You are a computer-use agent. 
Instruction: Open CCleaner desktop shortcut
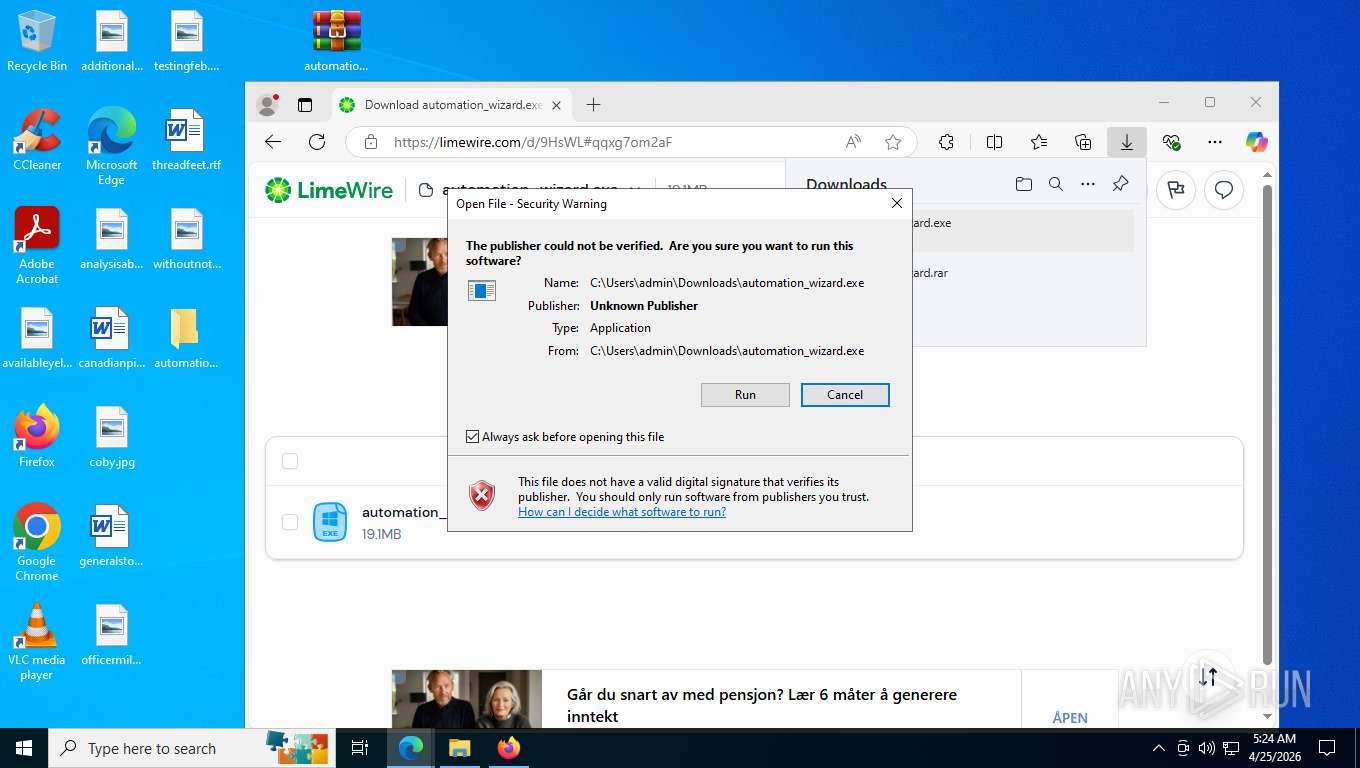click(37, 140)
